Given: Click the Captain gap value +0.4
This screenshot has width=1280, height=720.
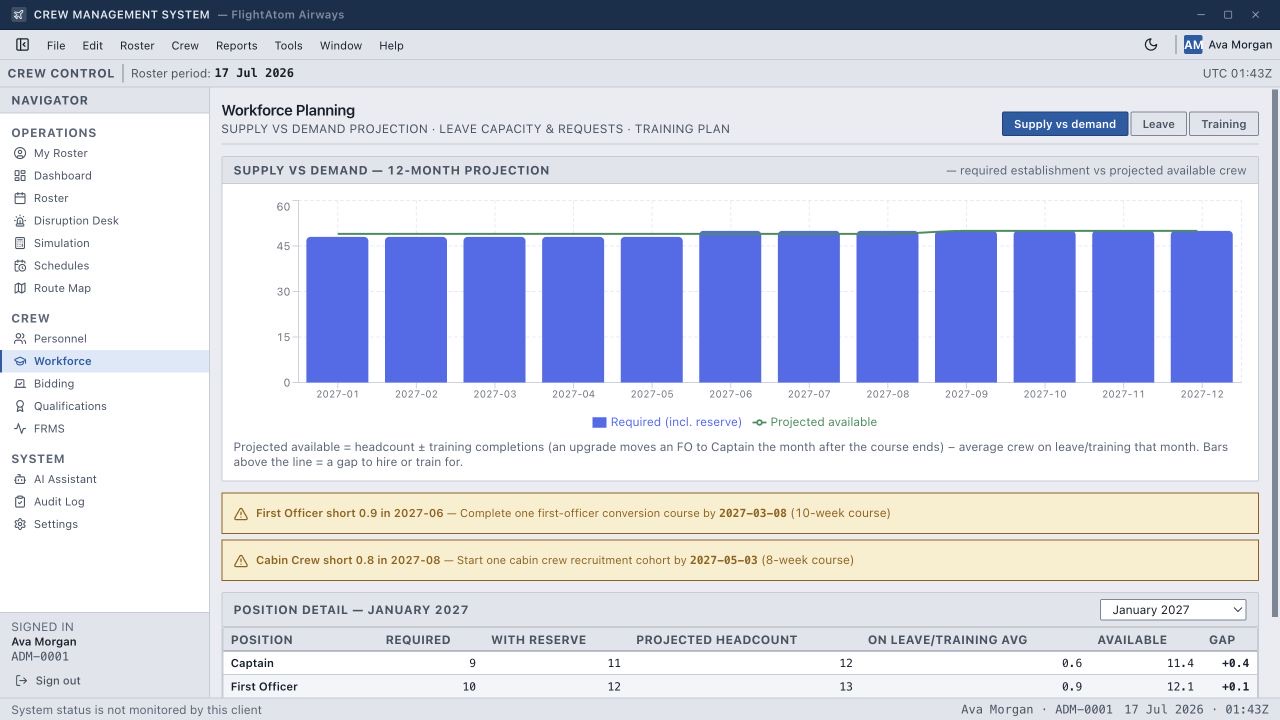Looking at the screenshot, I should 1235,663.
